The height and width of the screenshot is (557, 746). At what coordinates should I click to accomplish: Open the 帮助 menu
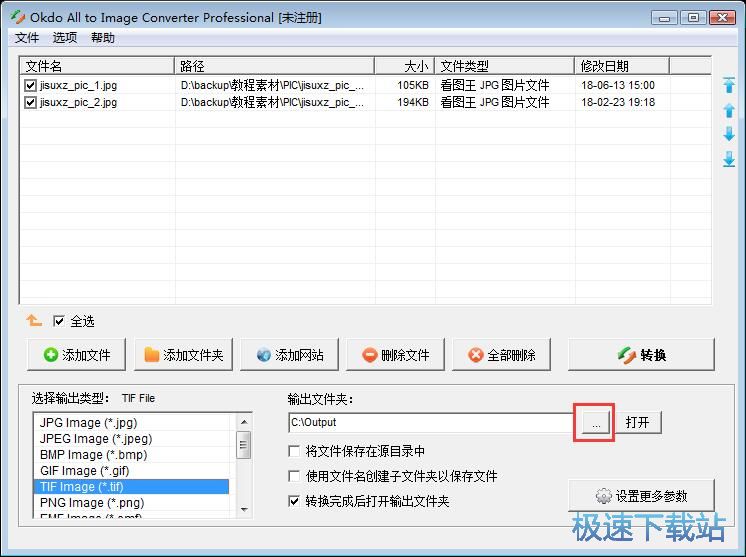(x=103, y=38)
